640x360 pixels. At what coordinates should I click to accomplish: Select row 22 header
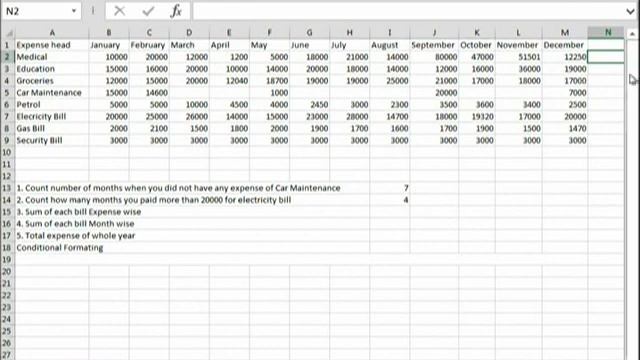point(7,296)
